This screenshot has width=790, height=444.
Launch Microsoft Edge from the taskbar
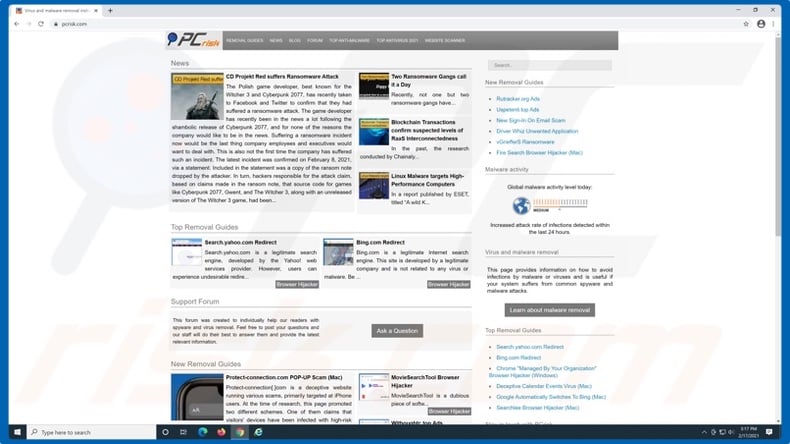pos(203,432)
